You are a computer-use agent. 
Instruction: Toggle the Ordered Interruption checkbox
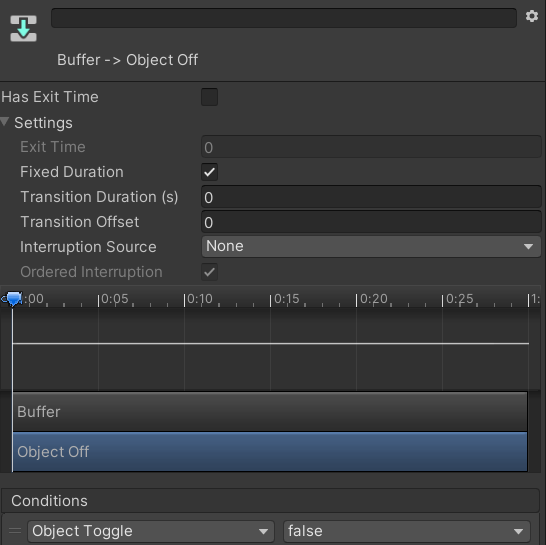coord(209,272)
